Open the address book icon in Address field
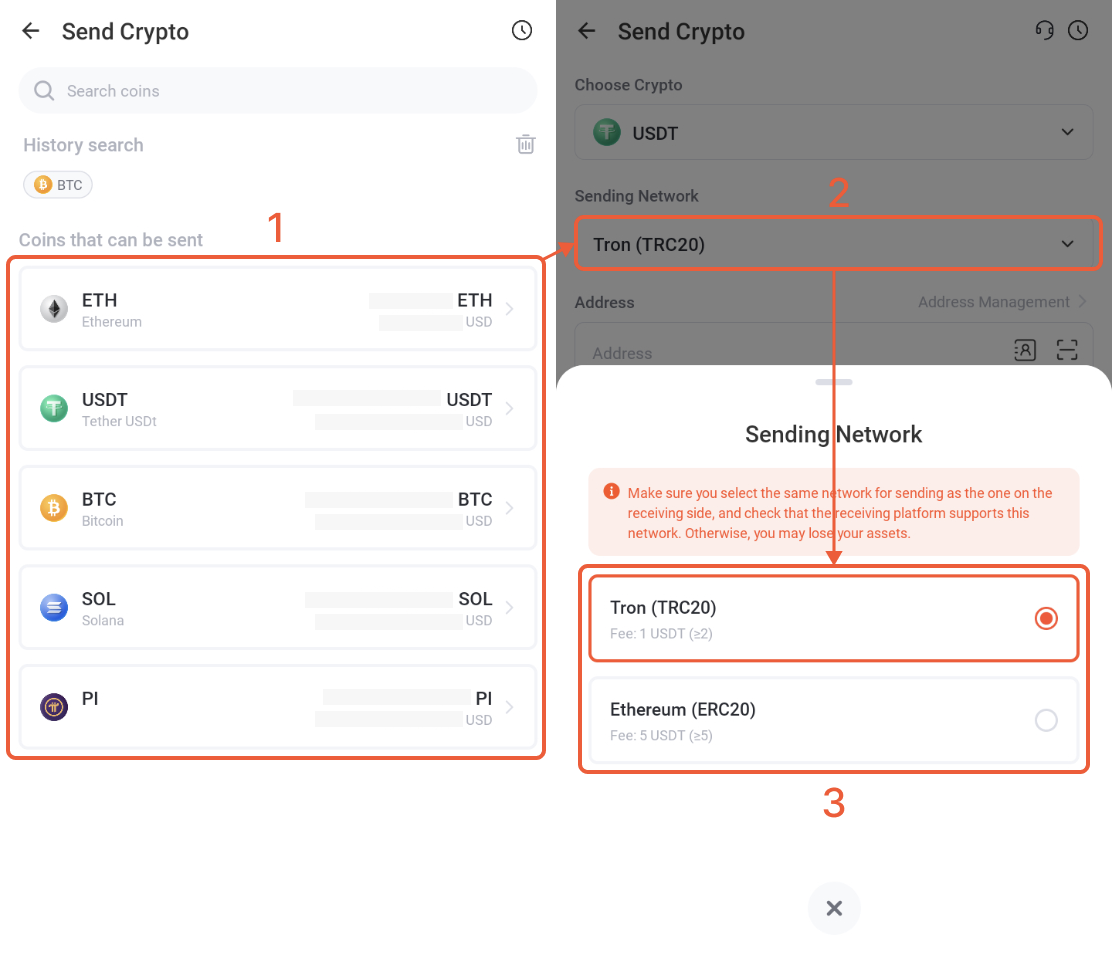Image resolution: width=1112 pixels, height=958 pixels. (1024, 350)
